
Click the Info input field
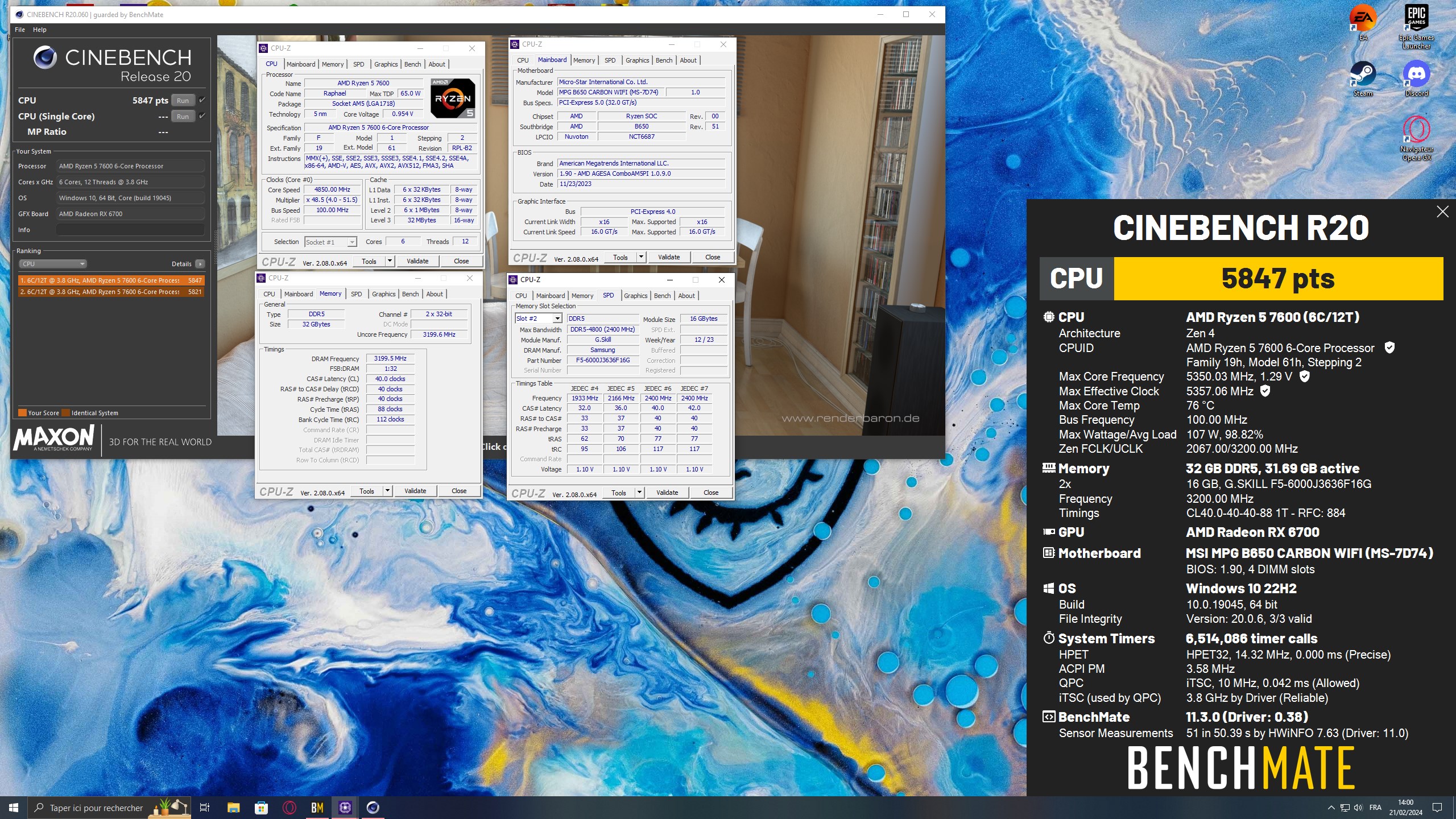click(x=130, y=230)
